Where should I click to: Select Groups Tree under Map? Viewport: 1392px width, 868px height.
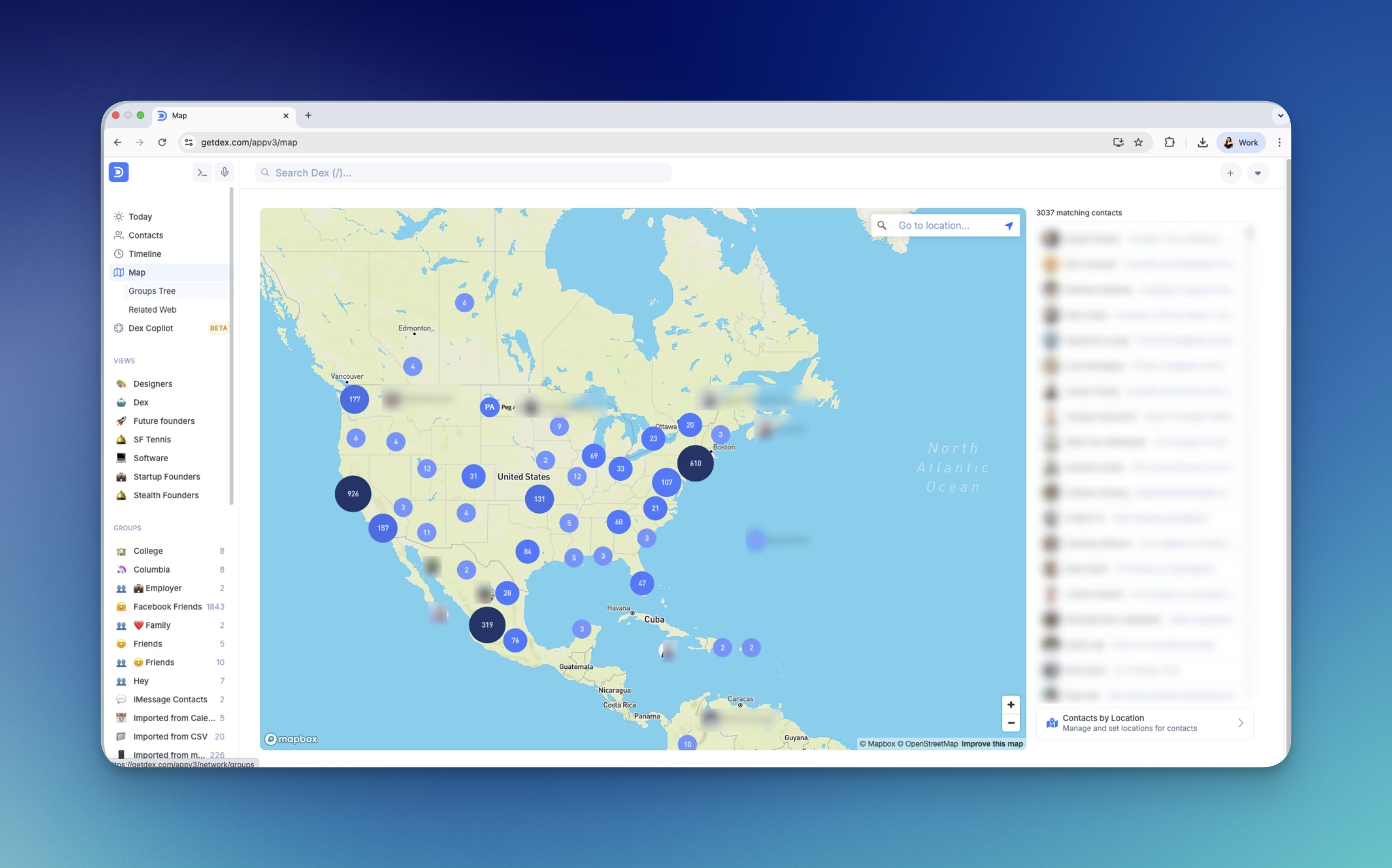[x=151, y=291]
